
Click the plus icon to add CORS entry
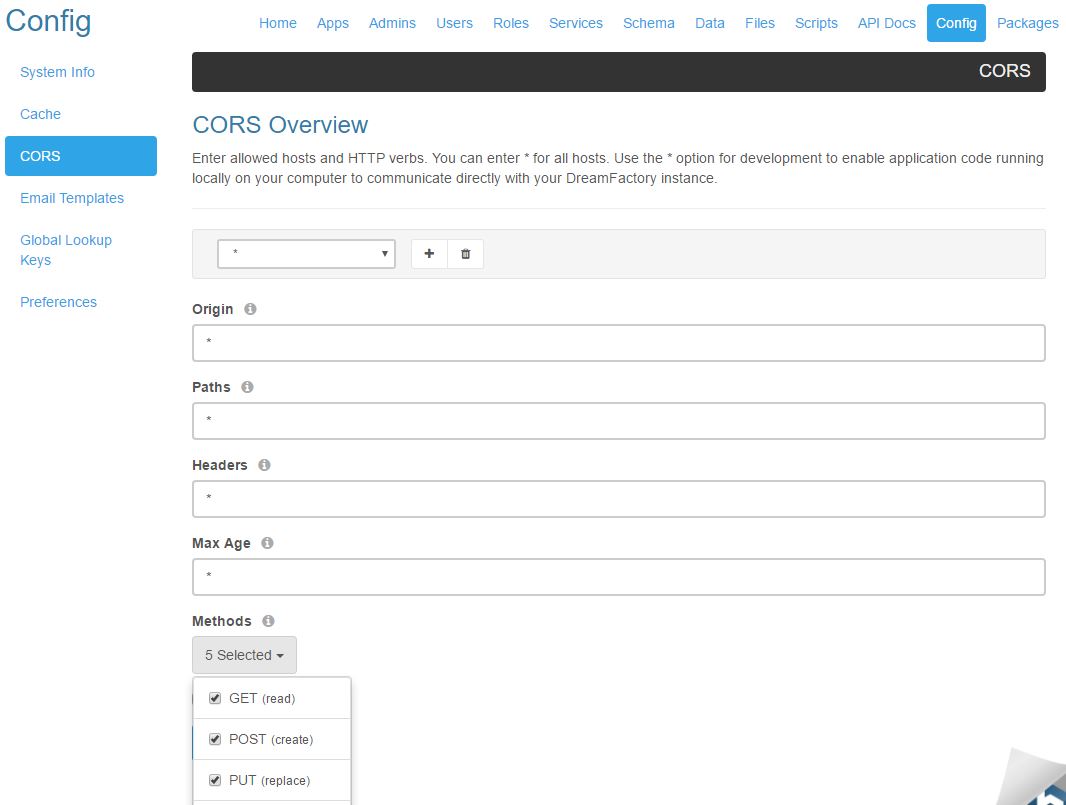click(429, 254)
